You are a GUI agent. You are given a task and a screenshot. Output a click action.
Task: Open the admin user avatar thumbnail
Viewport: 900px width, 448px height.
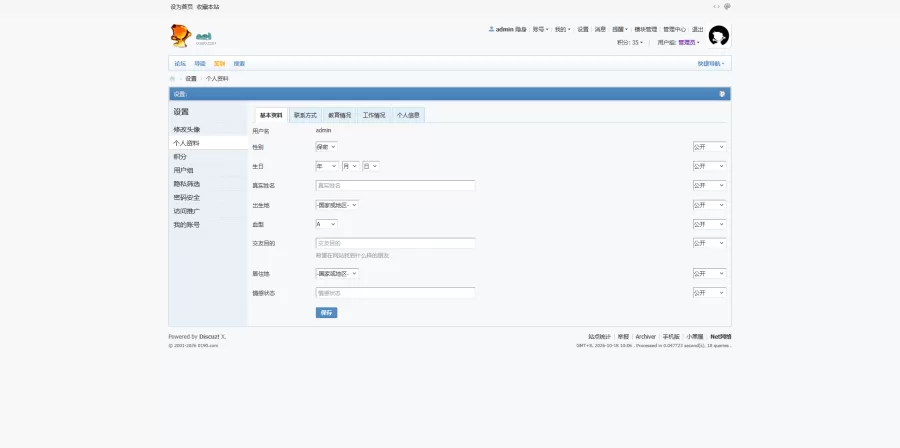click(x=719, y=36)
